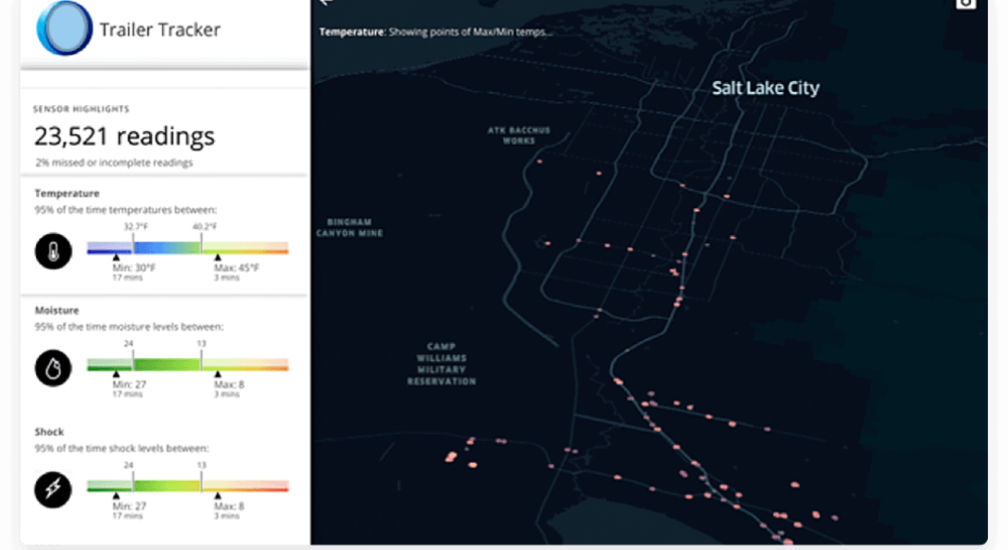Click the Temperature gradient range bar

pos(188,248)
